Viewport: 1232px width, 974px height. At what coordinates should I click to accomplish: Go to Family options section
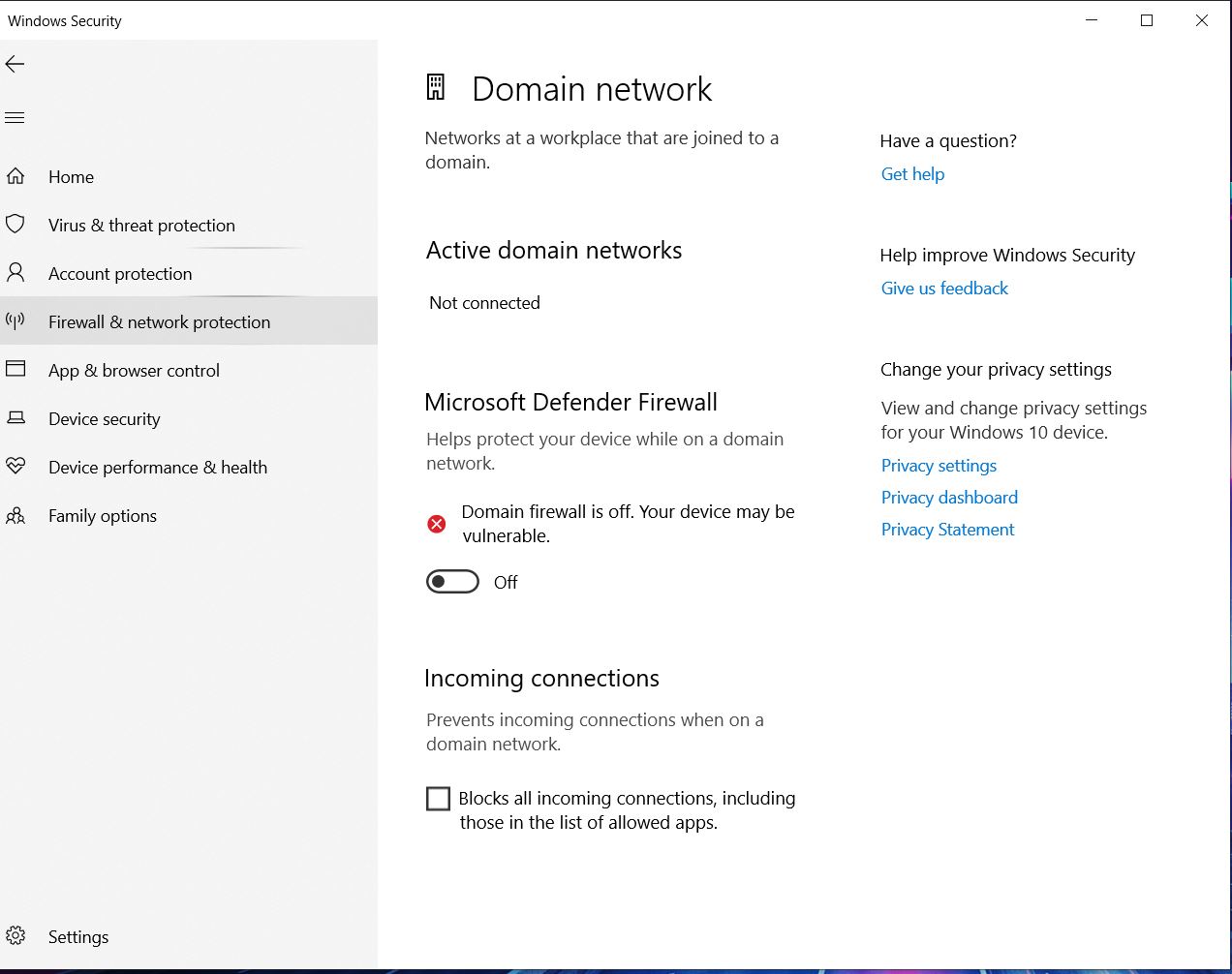click(x=103, y=516)
